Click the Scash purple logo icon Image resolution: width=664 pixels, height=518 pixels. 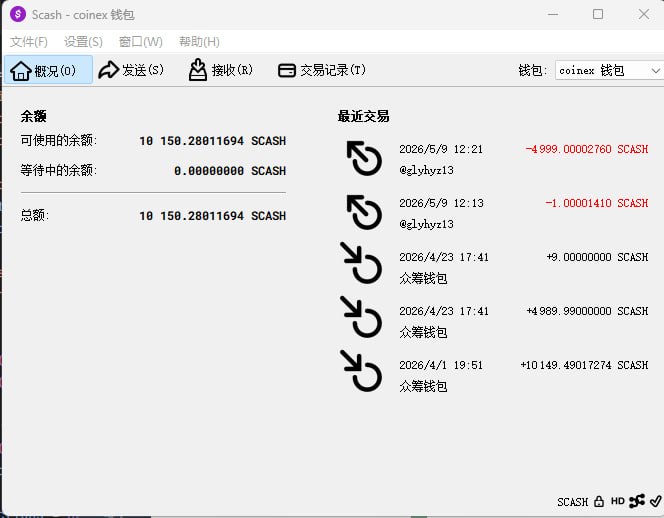coord(18,14)
